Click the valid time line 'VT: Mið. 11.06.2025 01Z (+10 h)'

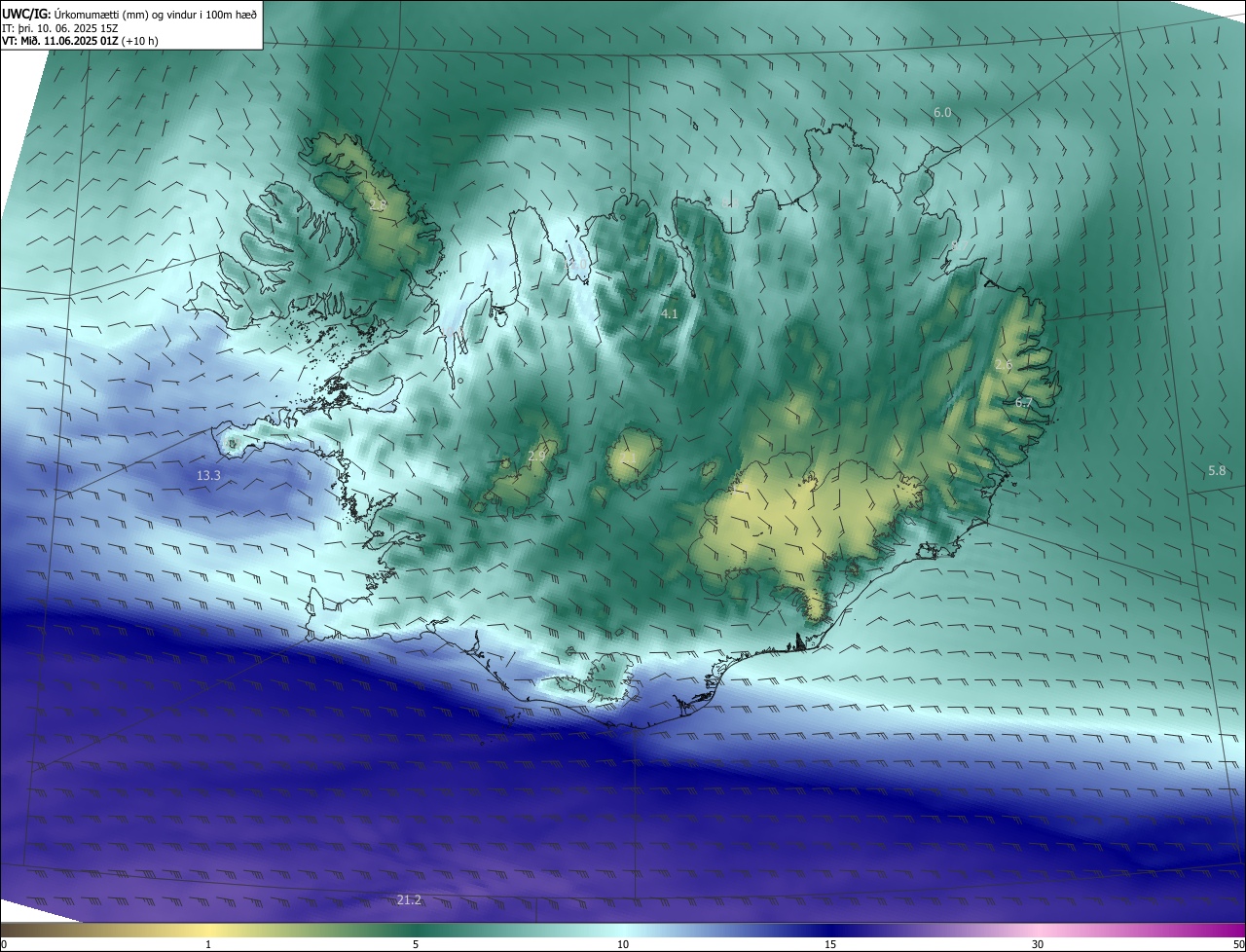81,41
